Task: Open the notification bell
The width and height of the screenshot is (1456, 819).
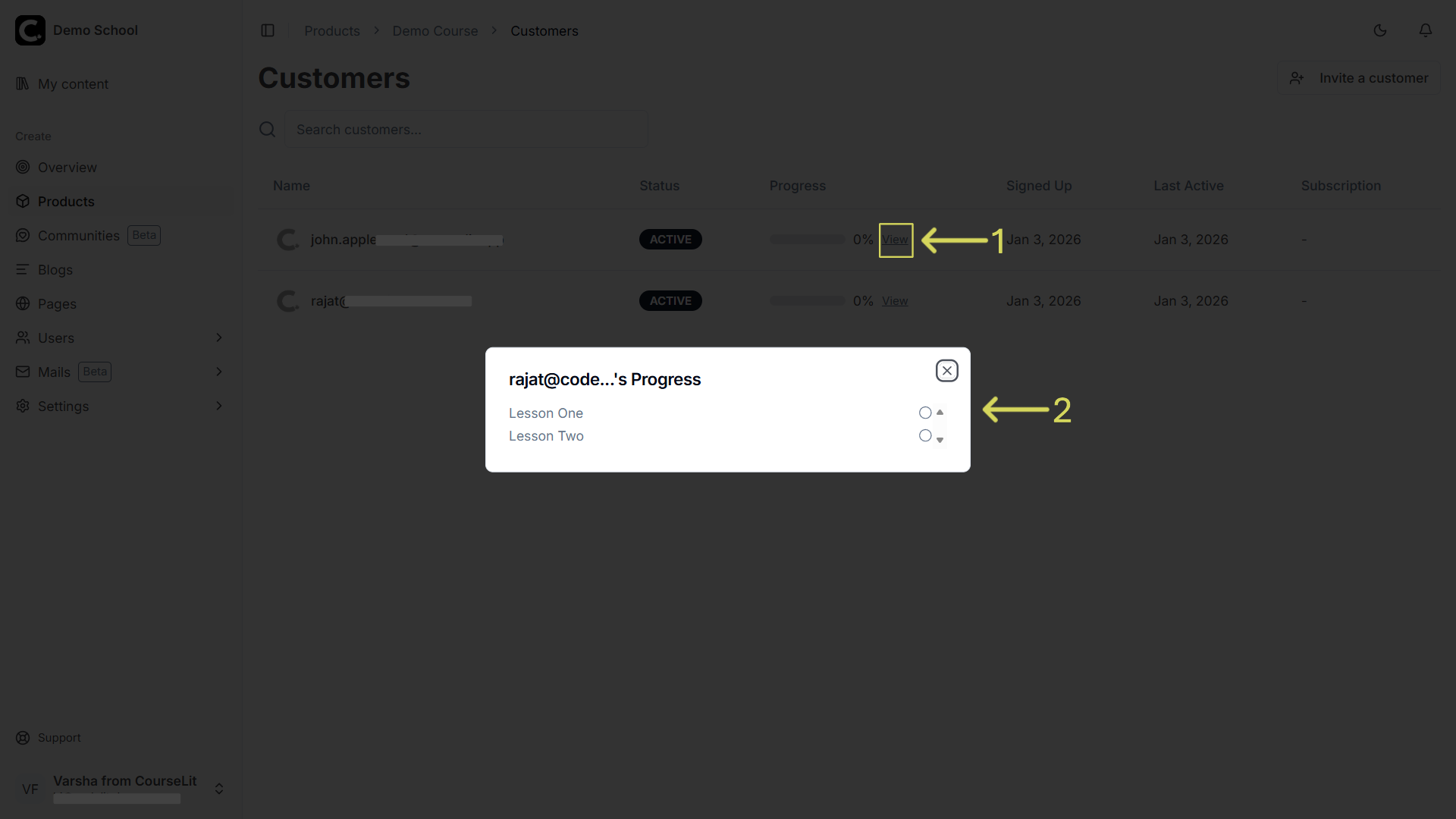Action: pyautogui.click(x=1426, y=30)
